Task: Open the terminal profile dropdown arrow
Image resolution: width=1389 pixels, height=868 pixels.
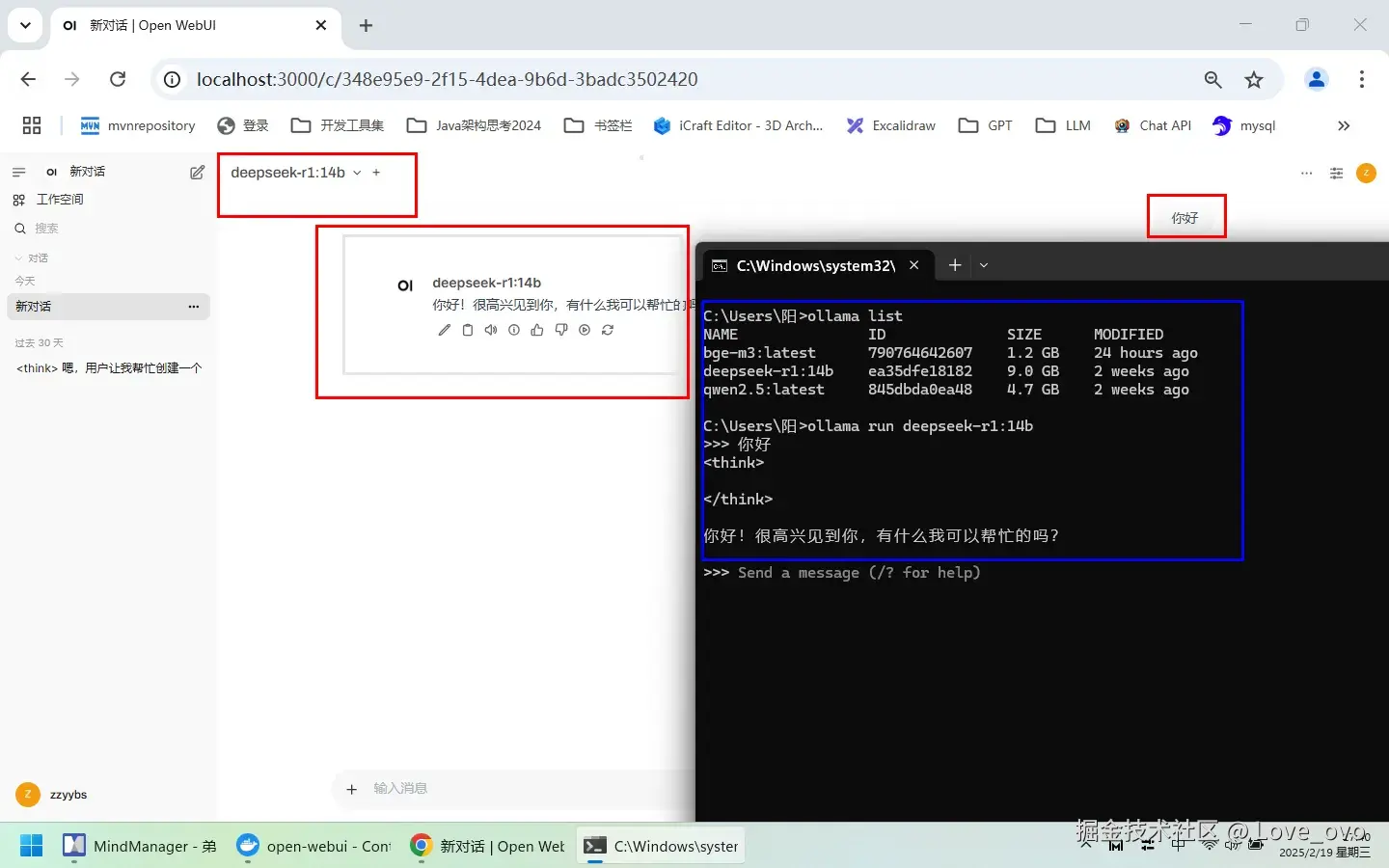Action: point(984,265)
